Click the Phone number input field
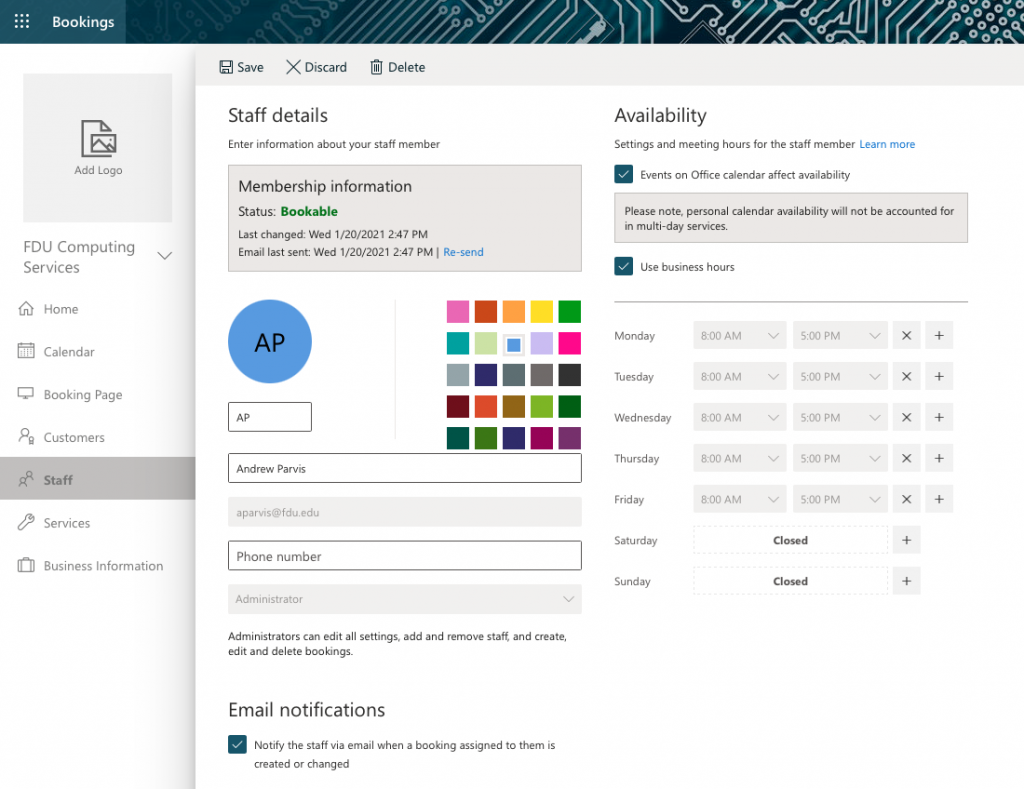The image size is (1024, 789). point(405,556)
